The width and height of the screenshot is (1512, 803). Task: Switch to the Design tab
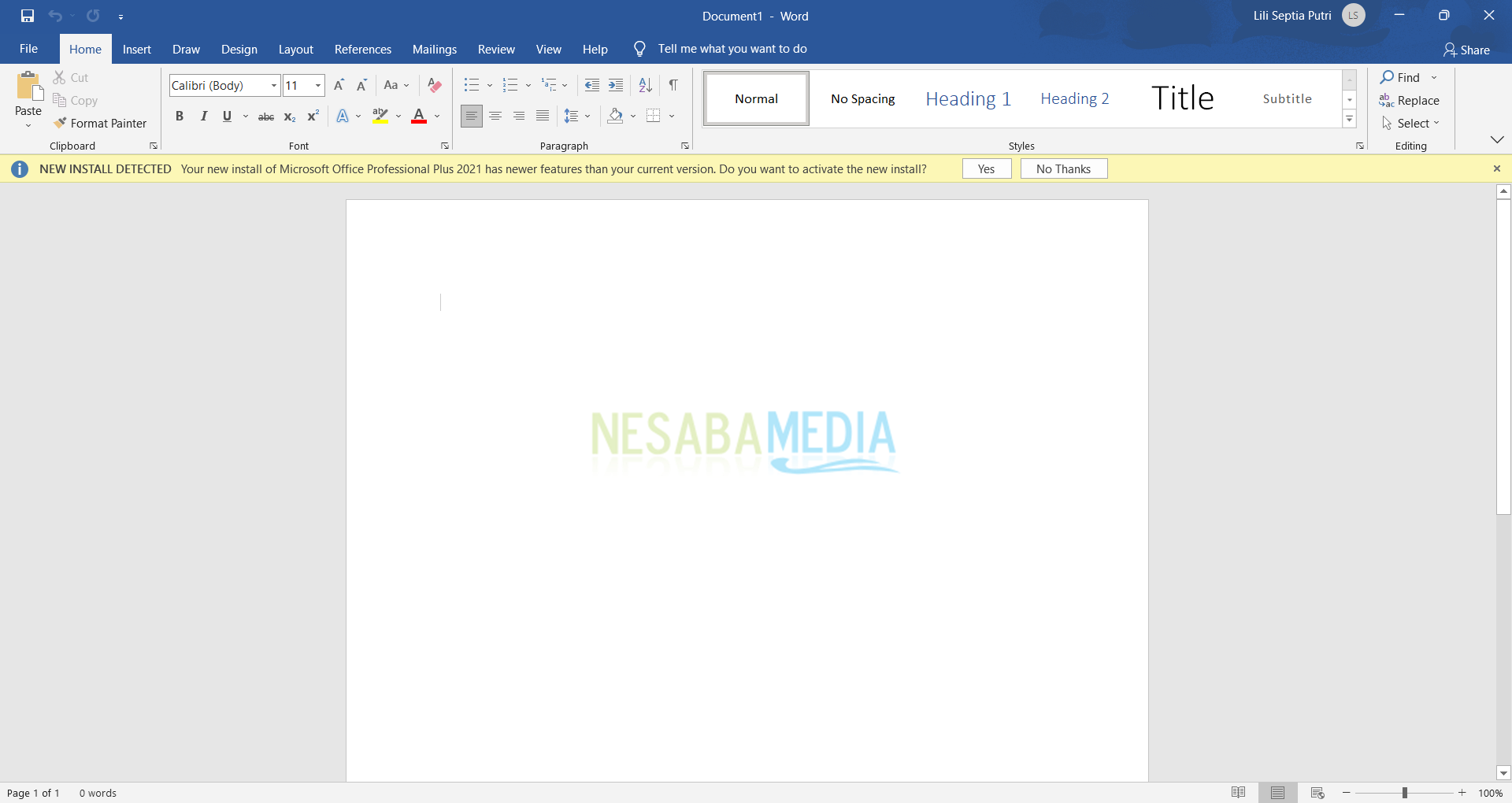coord(239,49)
